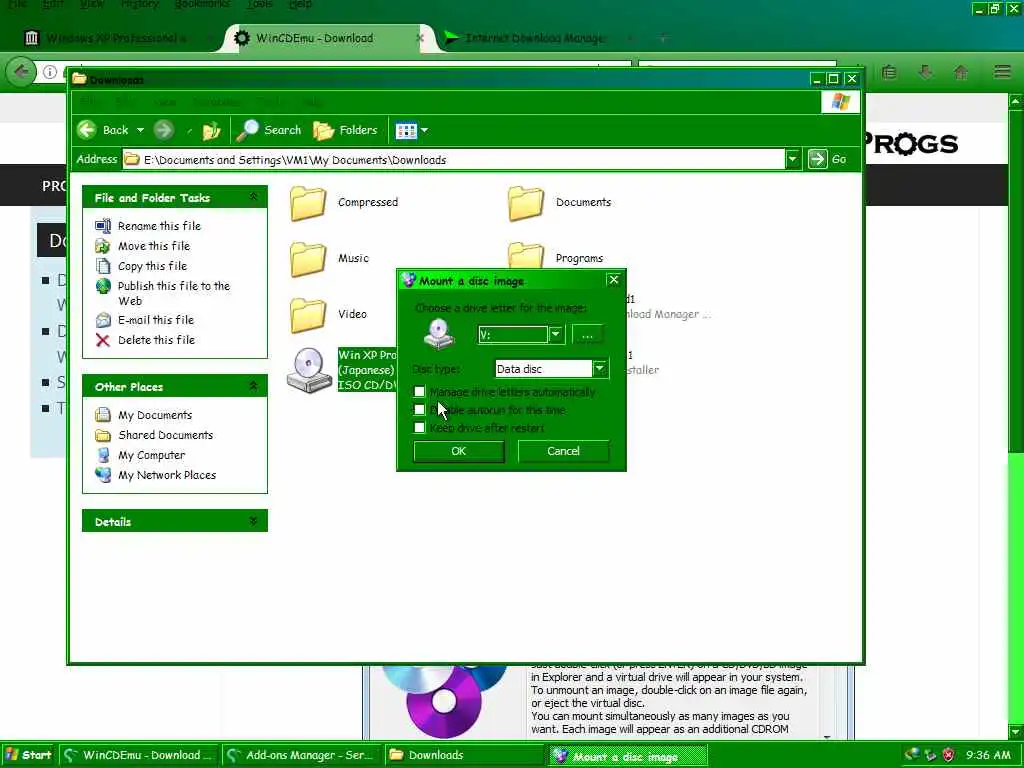Select the Win XP Pro ISO disc icon
Screen dimensions: 1024x768
tap(309, 370)
